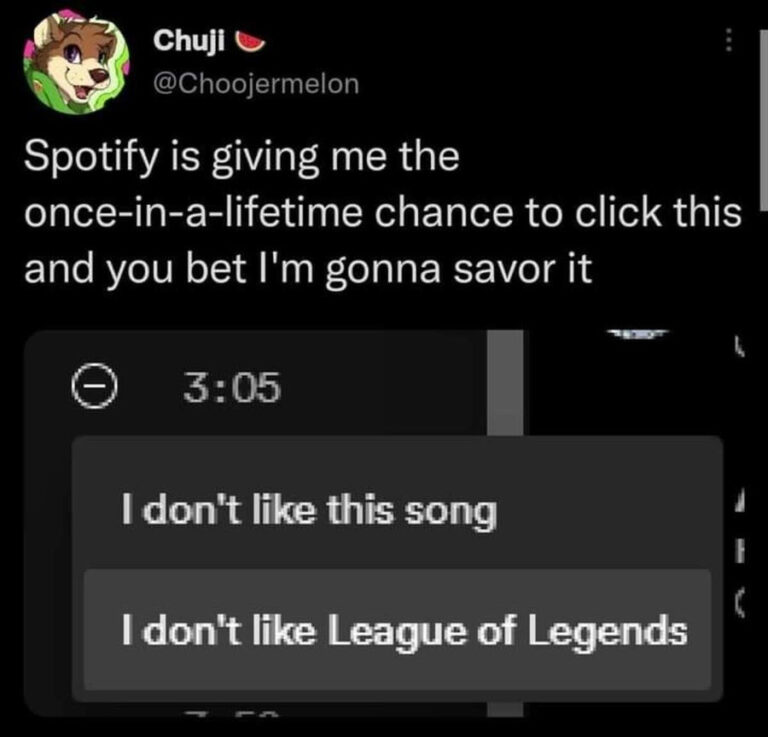
Task: Click the 3:05 track duration
Action: click(x=232, y=387)
